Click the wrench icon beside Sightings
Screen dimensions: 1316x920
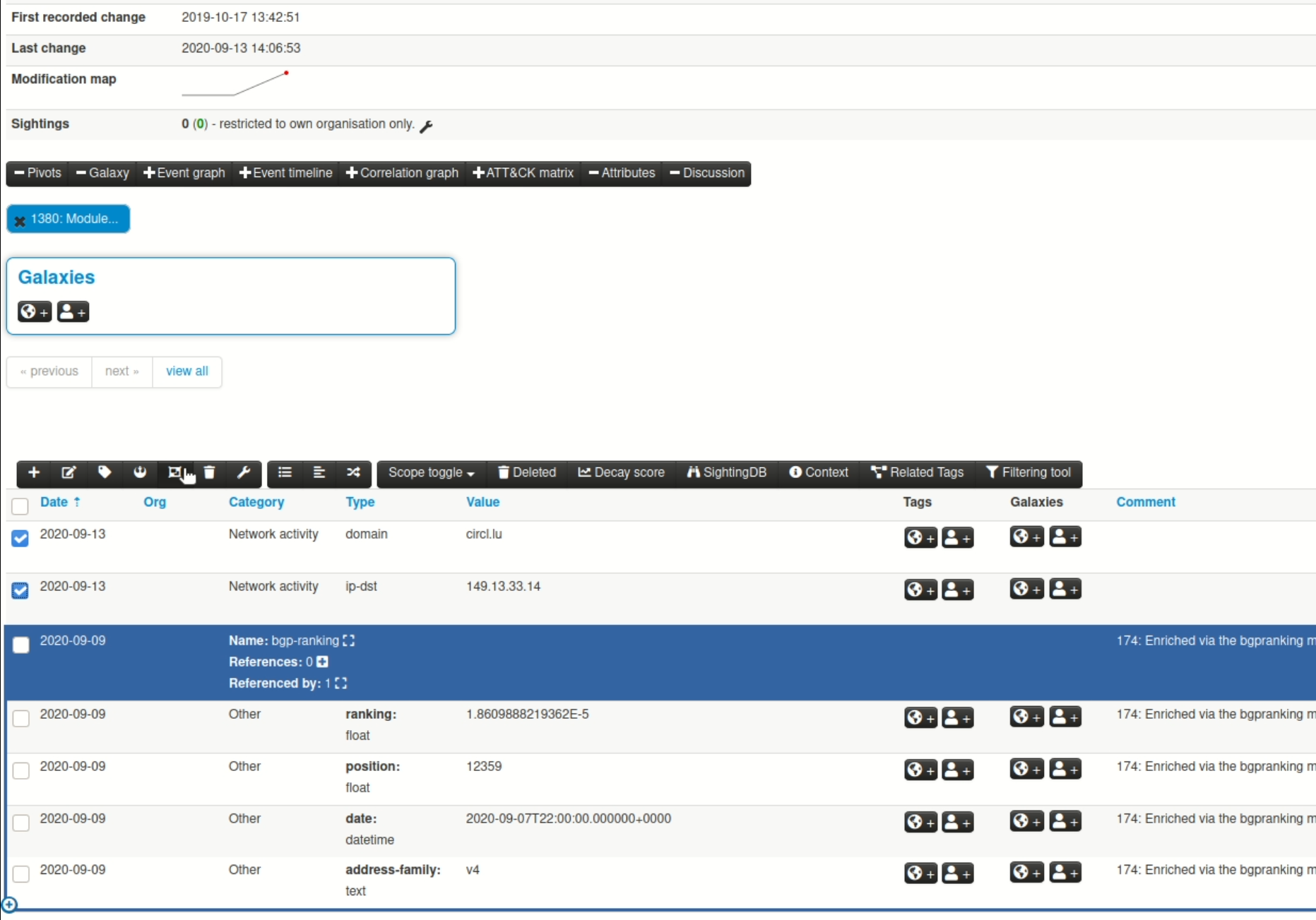pos(426,126)
